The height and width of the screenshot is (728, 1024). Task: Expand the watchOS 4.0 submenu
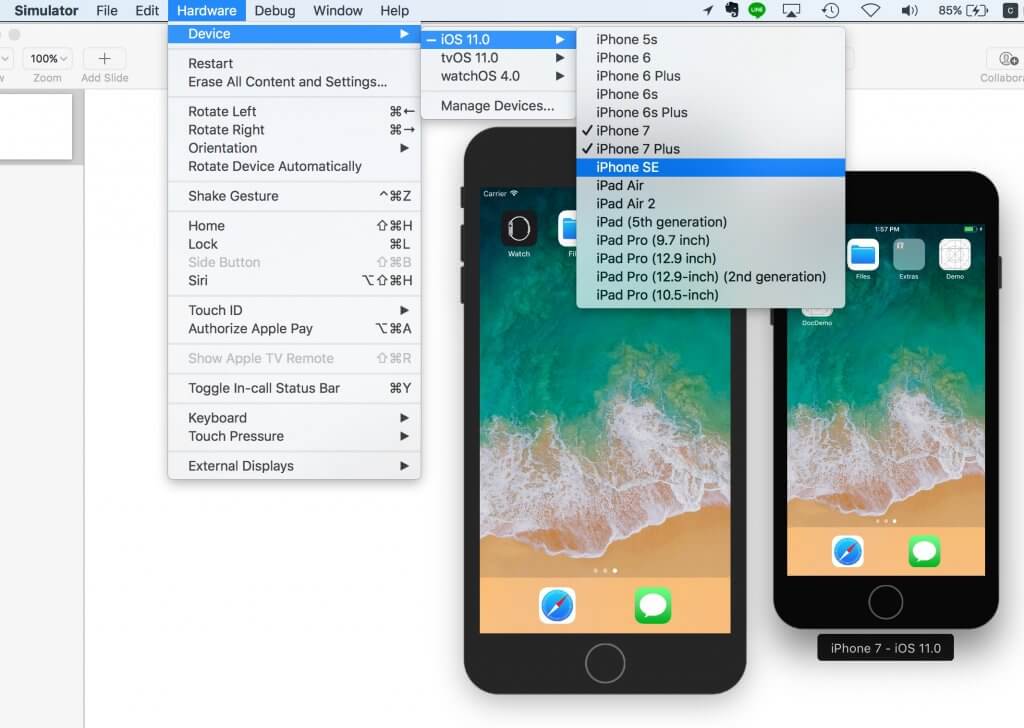pyautogui.click(x=498, y=76)
